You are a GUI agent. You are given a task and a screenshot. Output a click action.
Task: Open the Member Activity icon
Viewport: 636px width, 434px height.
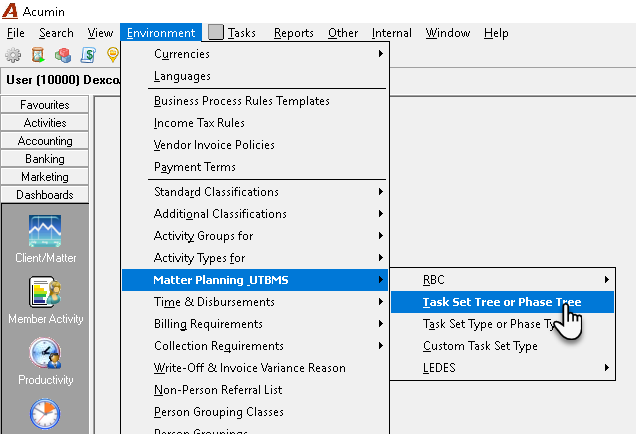(45, 292)
